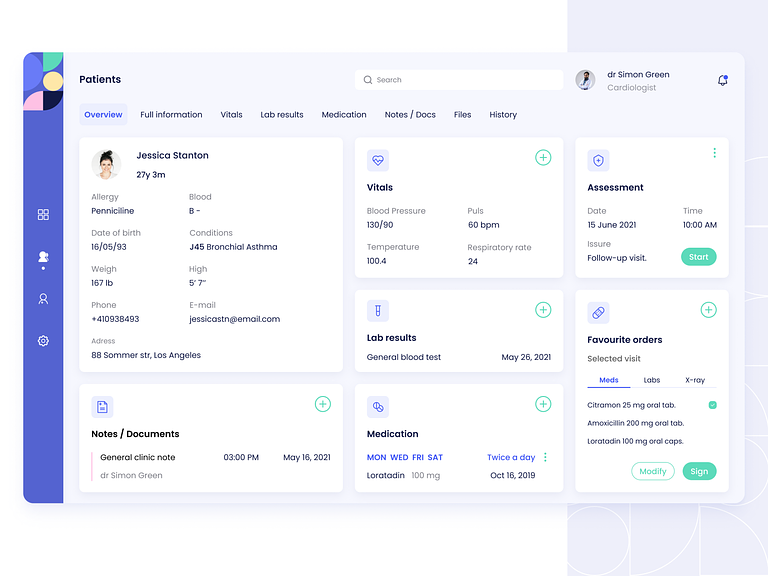This screenshot has width=768, height=576.
Task: Select Meds tab in Favourite orders
Action: [x=609, y=380]
